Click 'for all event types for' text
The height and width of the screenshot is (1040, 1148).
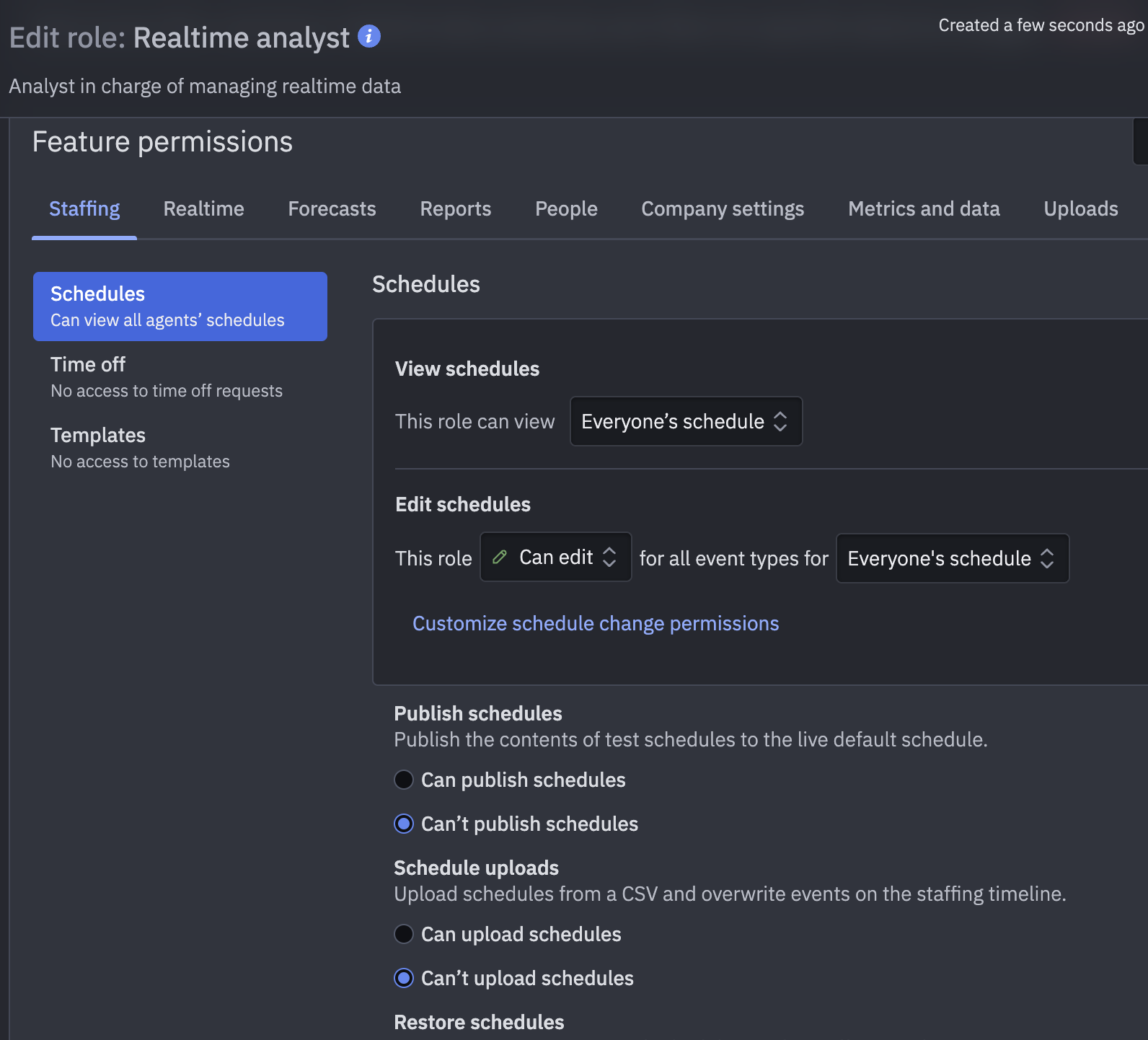point(734,558)
